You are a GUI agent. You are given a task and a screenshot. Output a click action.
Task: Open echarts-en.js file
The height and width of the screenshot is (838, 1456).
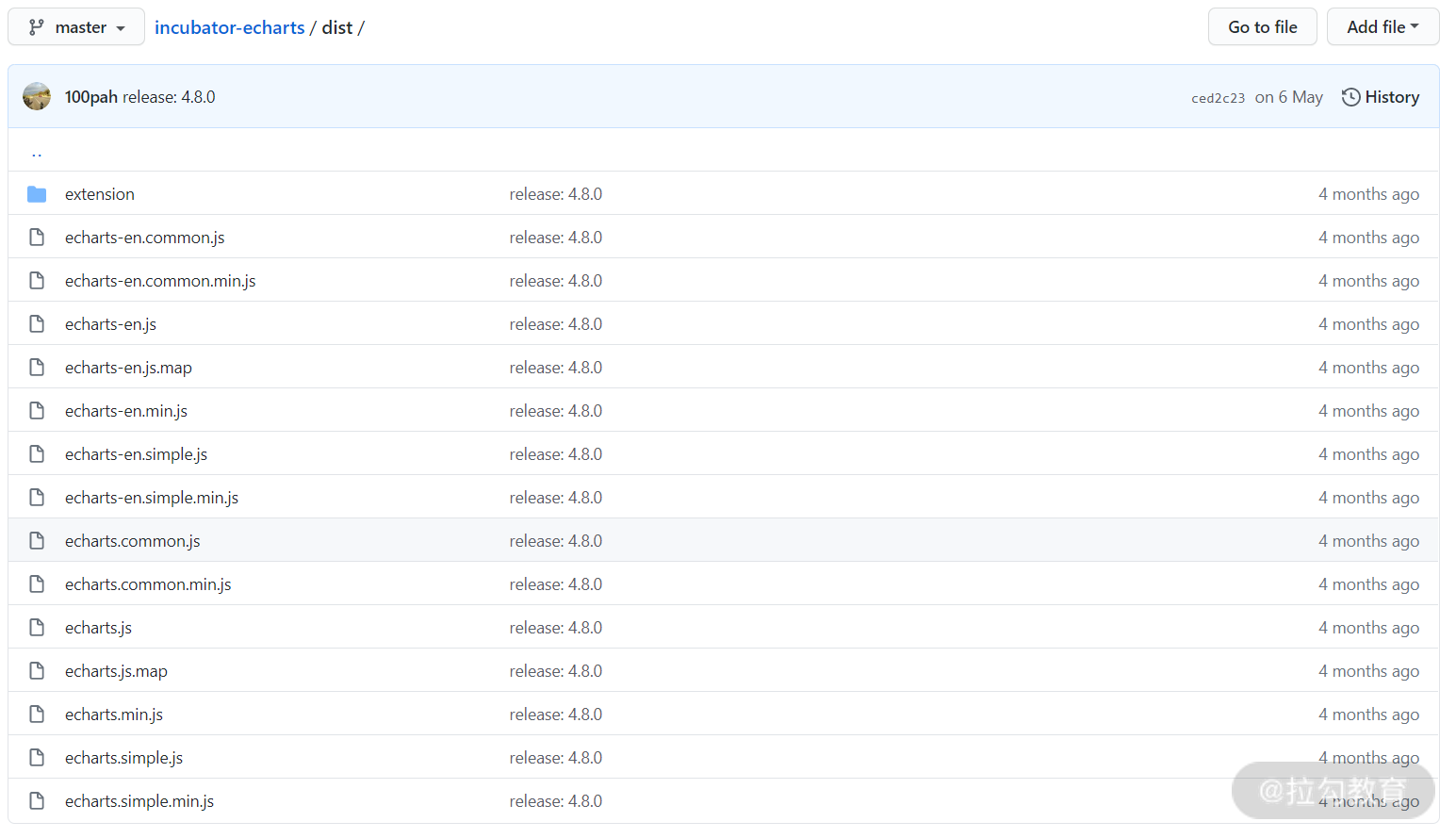tap(110, 324)
